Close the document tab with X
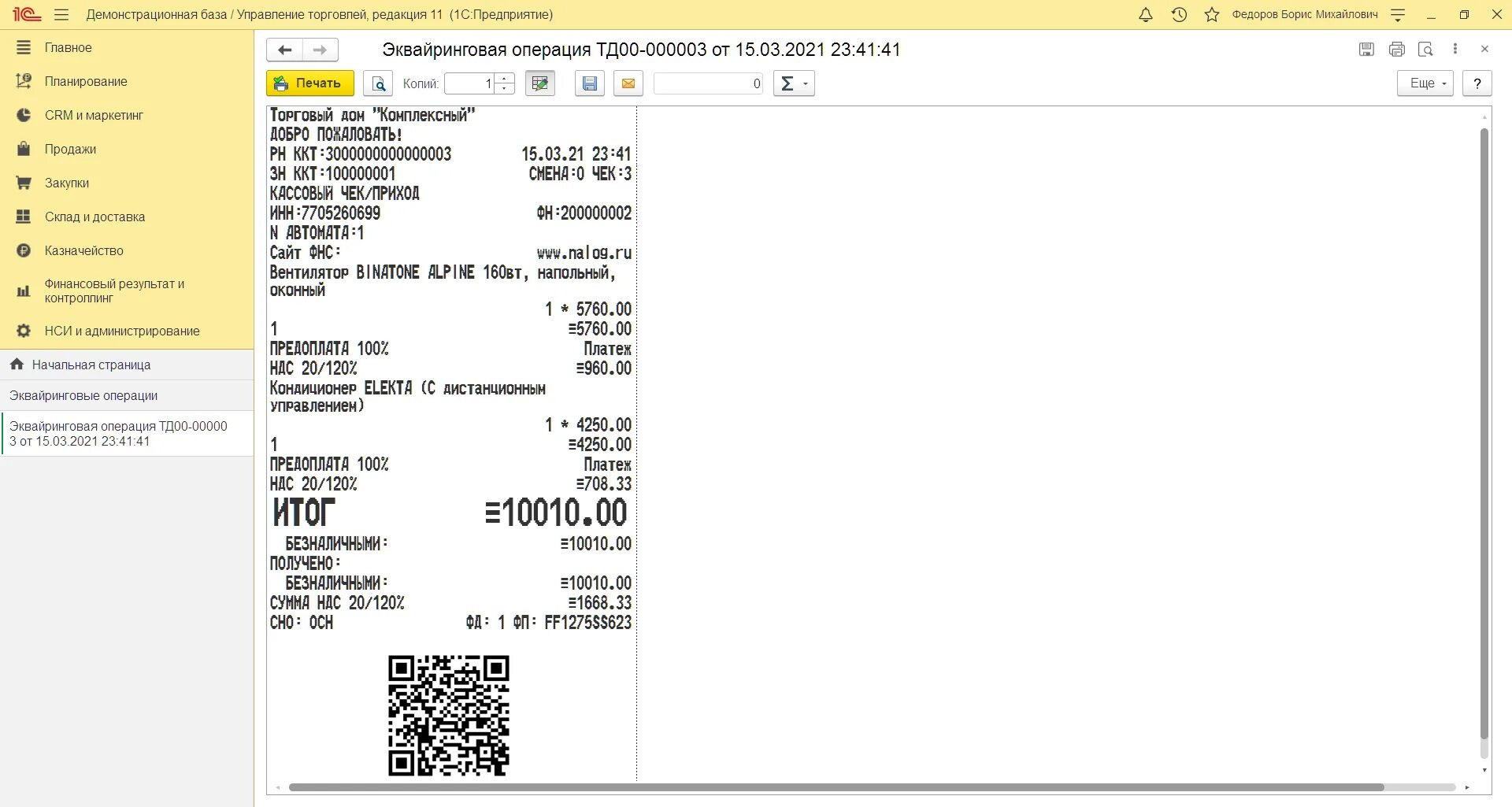The width and height of the screenshot is (1512, 807). click(1484, 49)
